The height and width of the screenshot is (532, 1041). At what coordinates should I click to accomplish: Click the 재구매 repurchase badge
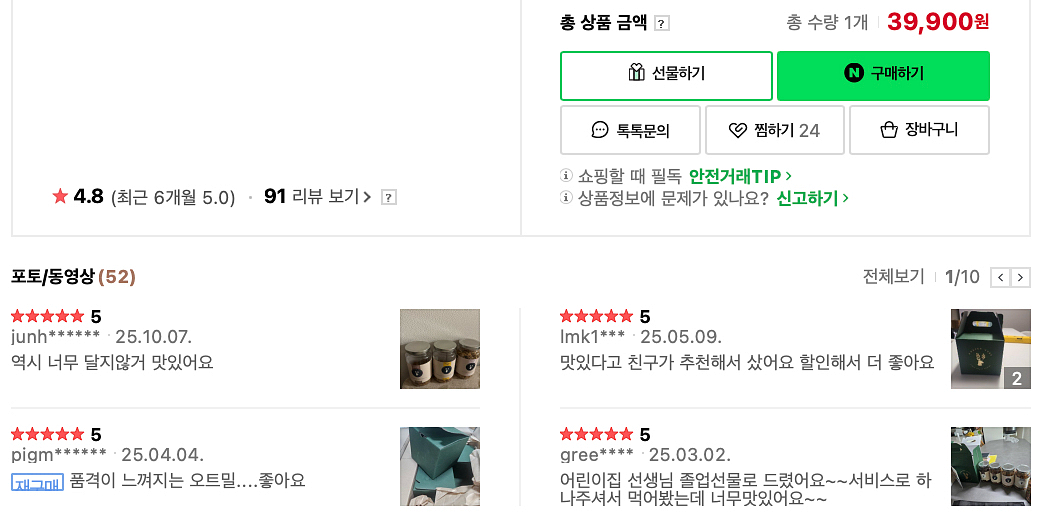[x=37, y=481]
